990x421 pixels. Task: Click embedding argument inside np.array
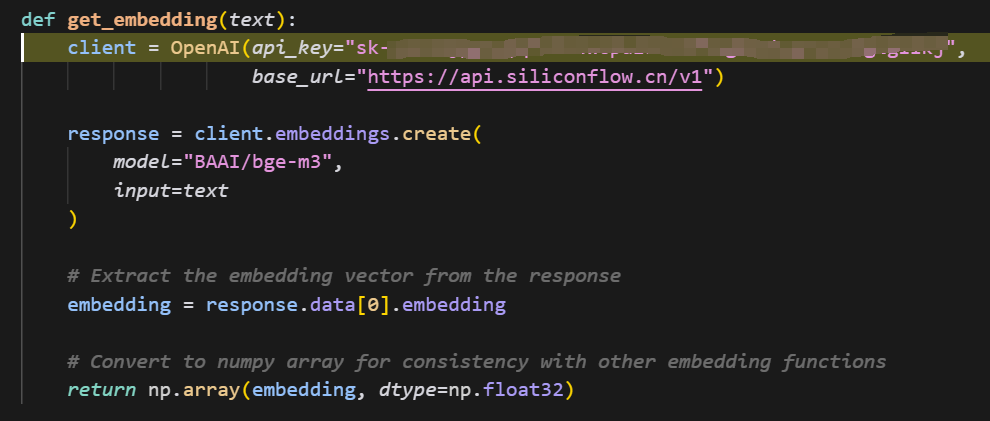(x=304, y=391)
